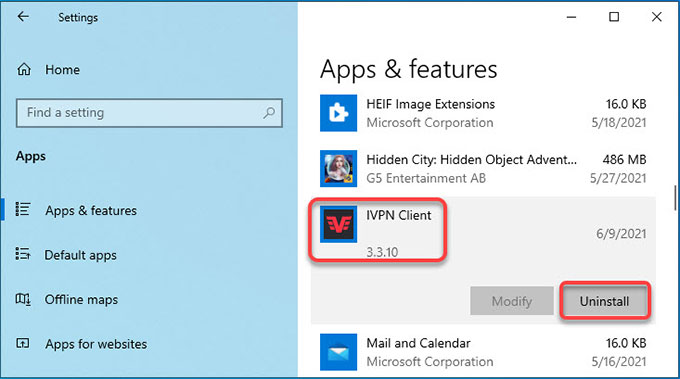Viewport: 680px width, 379px height.
Task: Select the IVPN Client name text
Action: pos(399,215)
